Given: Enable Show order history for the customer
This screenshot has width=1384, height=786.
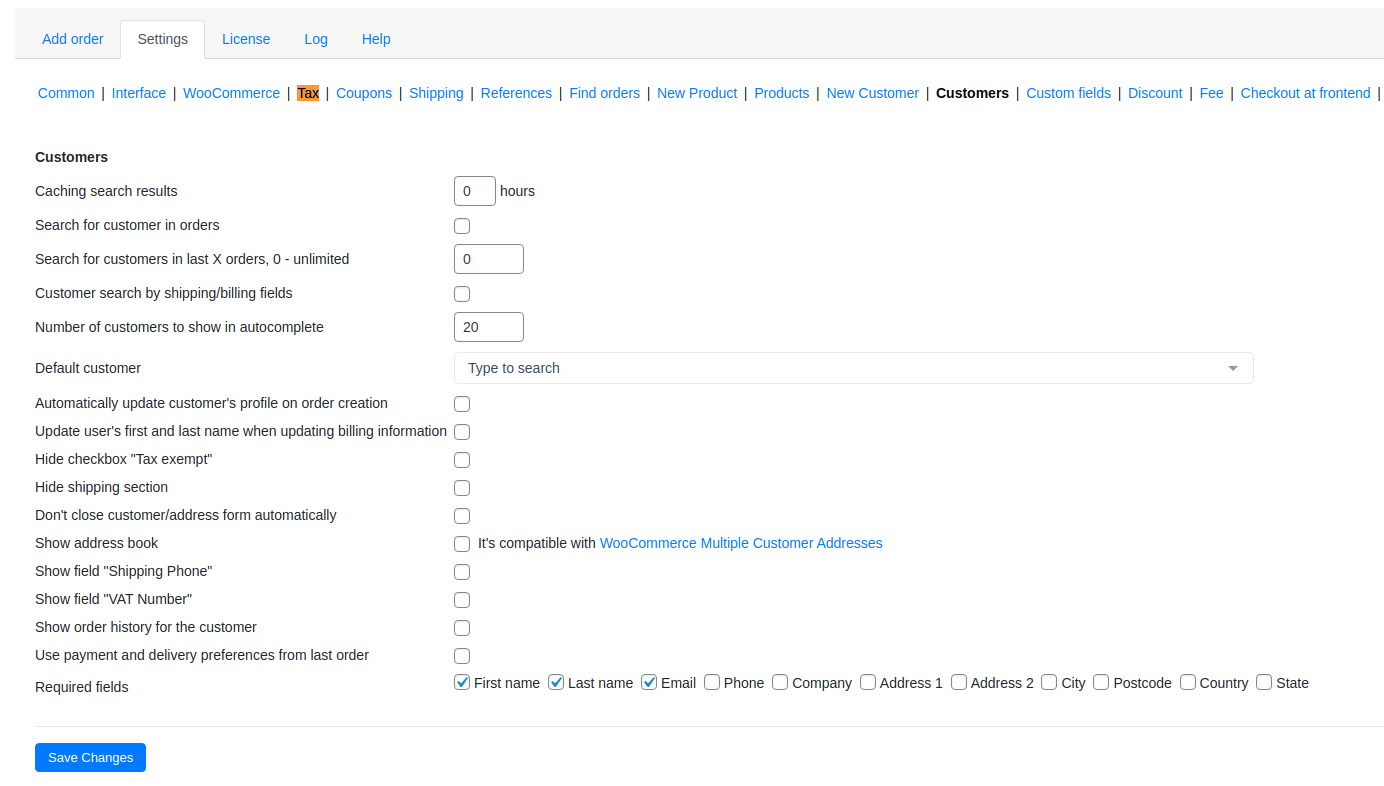Looking at the screenshot, I should click(462, 628).
